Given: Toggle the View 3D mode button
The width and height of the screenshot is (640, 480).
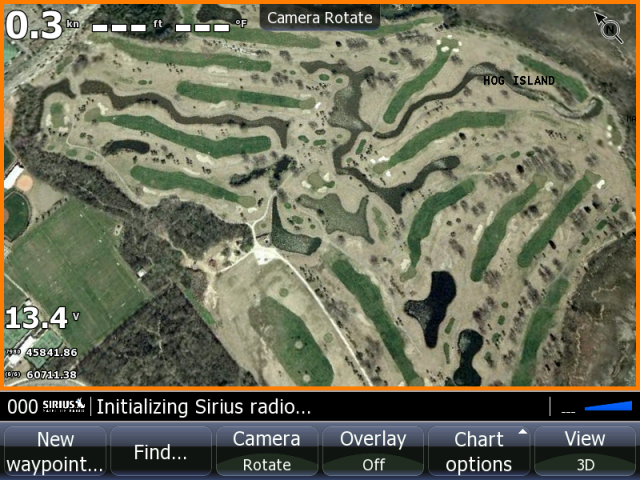Looking at the screenshot, I should pyautogui.click(x=584, y=451).
